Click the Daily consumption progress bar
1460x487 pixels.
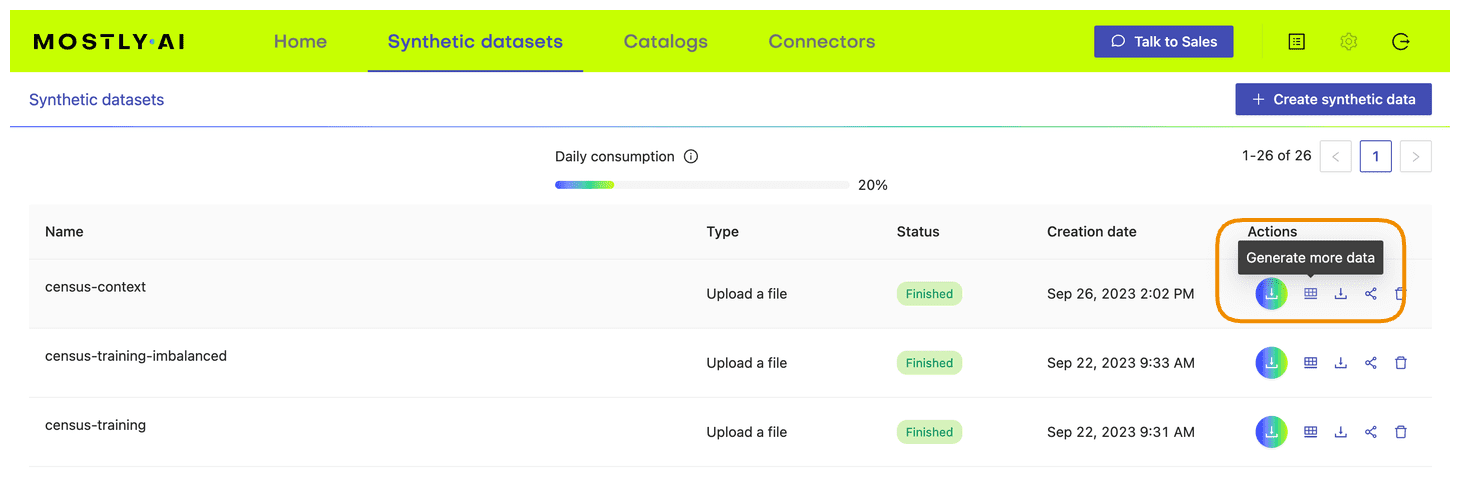[x=701, y=185]
